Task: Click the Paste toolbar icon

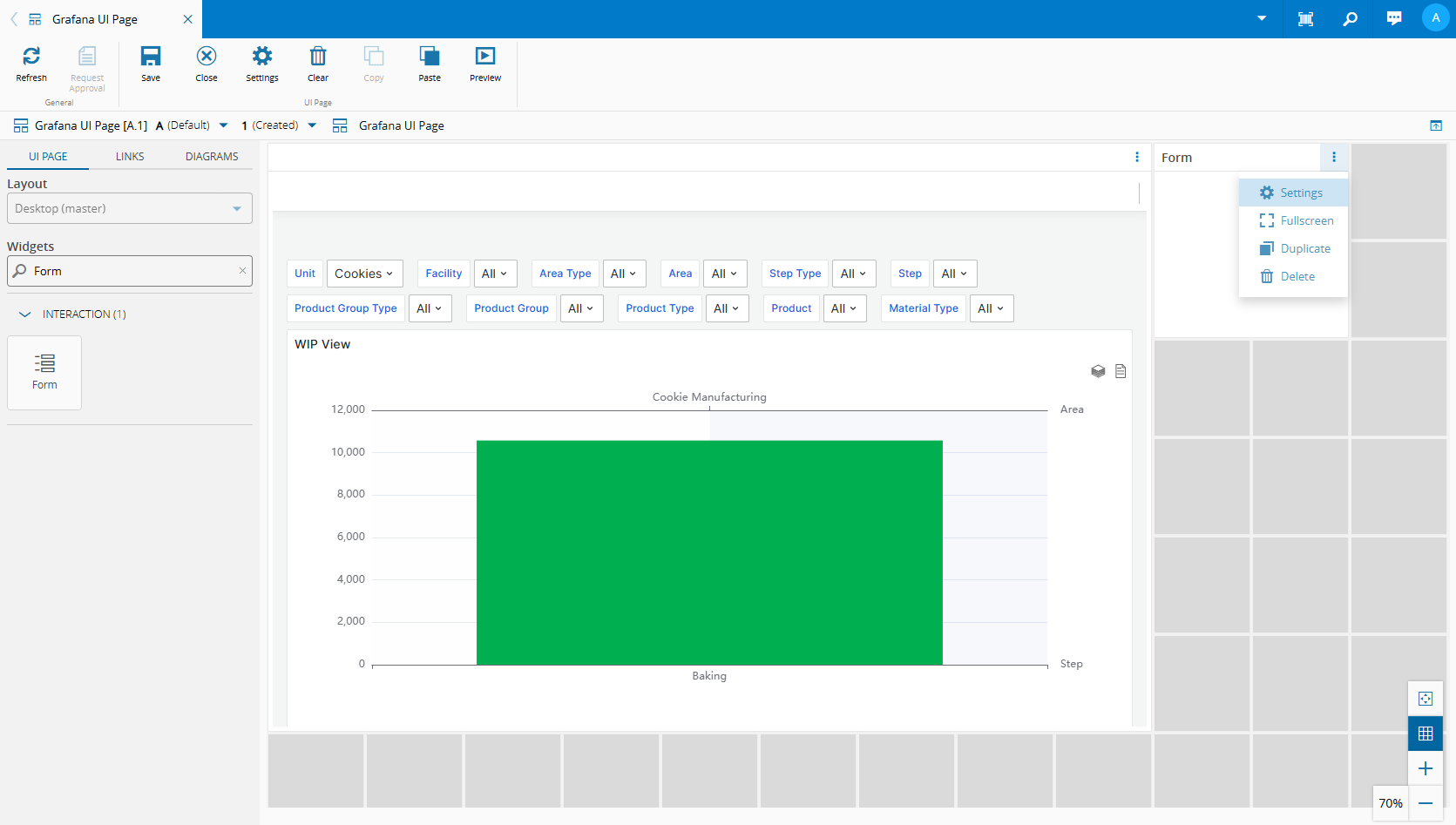Action: pos(430,57)
